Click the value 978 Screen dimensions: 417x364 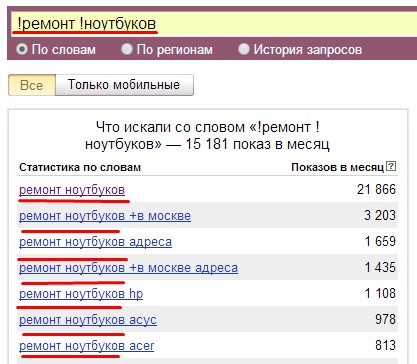point(386,319)
